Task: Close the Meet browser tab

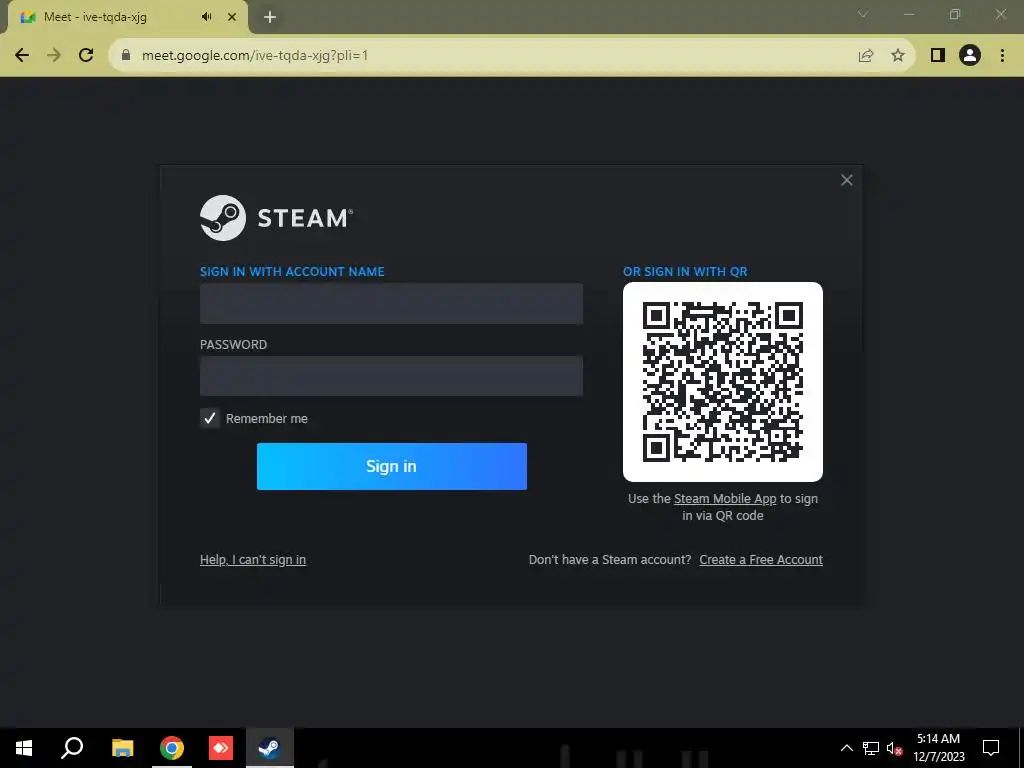Action: pos(232,17)
